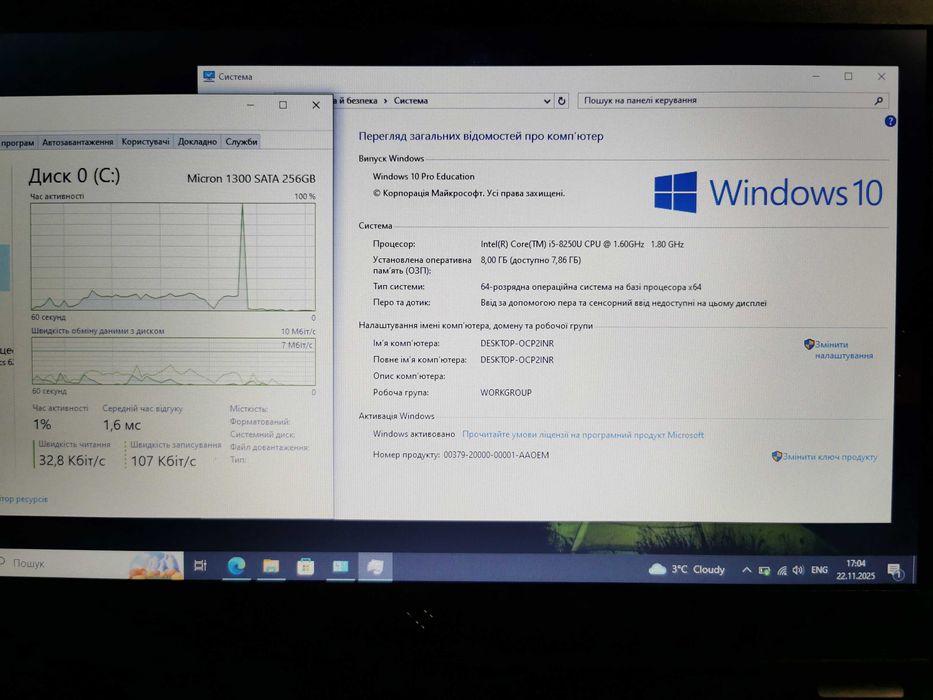Switch to the Автозавантаження tab
This screenshot has height=700, width=933.
(77, 142)
